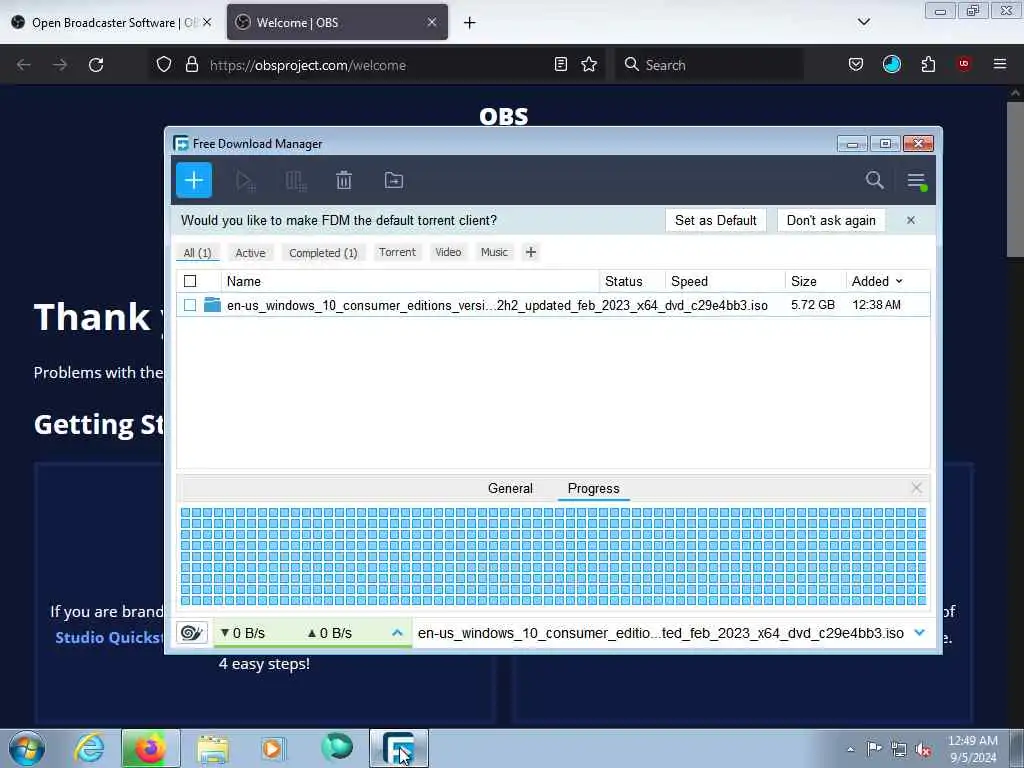Show hidden system tray icons
The height and width of the screenshot is (768, 1024).
pyautogui.click(x=850, y=749)
